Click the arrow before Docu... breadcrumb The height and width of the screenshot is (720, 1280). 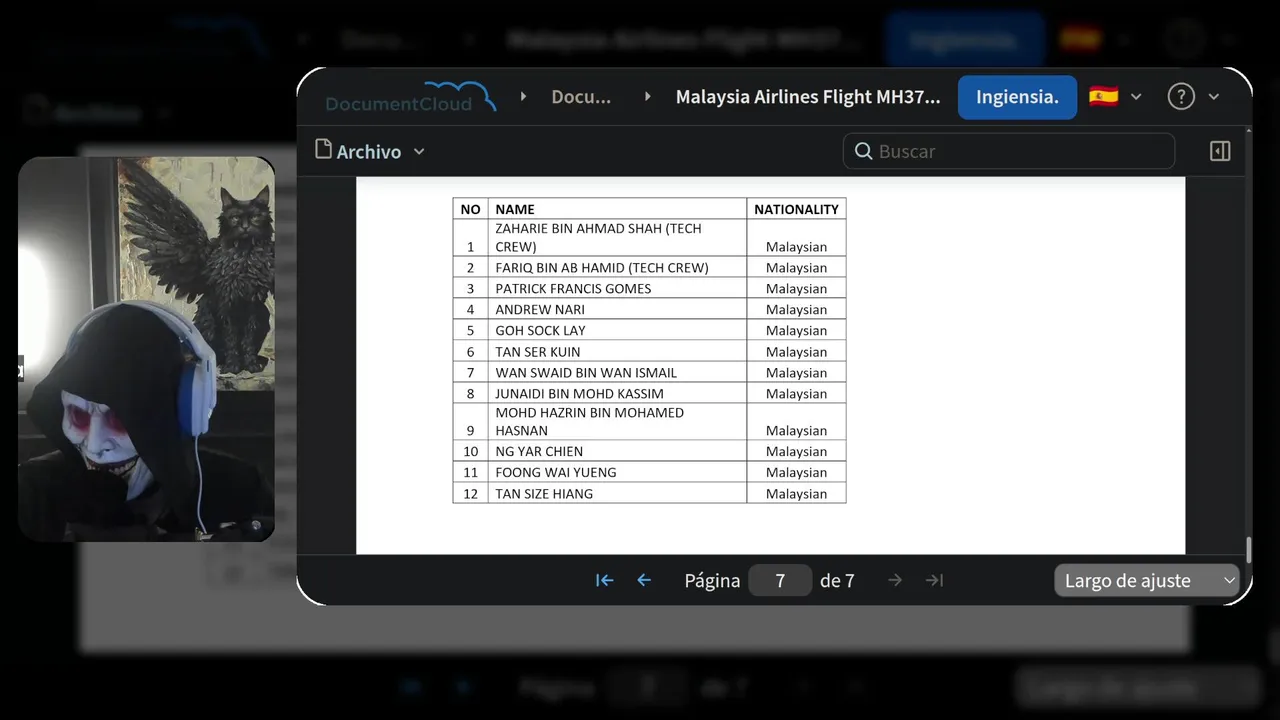coord(524,97)
